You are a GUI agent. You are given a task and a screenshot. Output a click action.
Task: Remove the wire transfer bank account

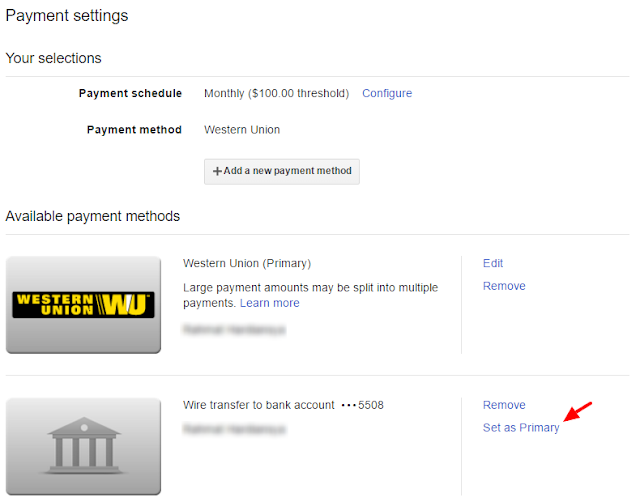tap(504, 405)
